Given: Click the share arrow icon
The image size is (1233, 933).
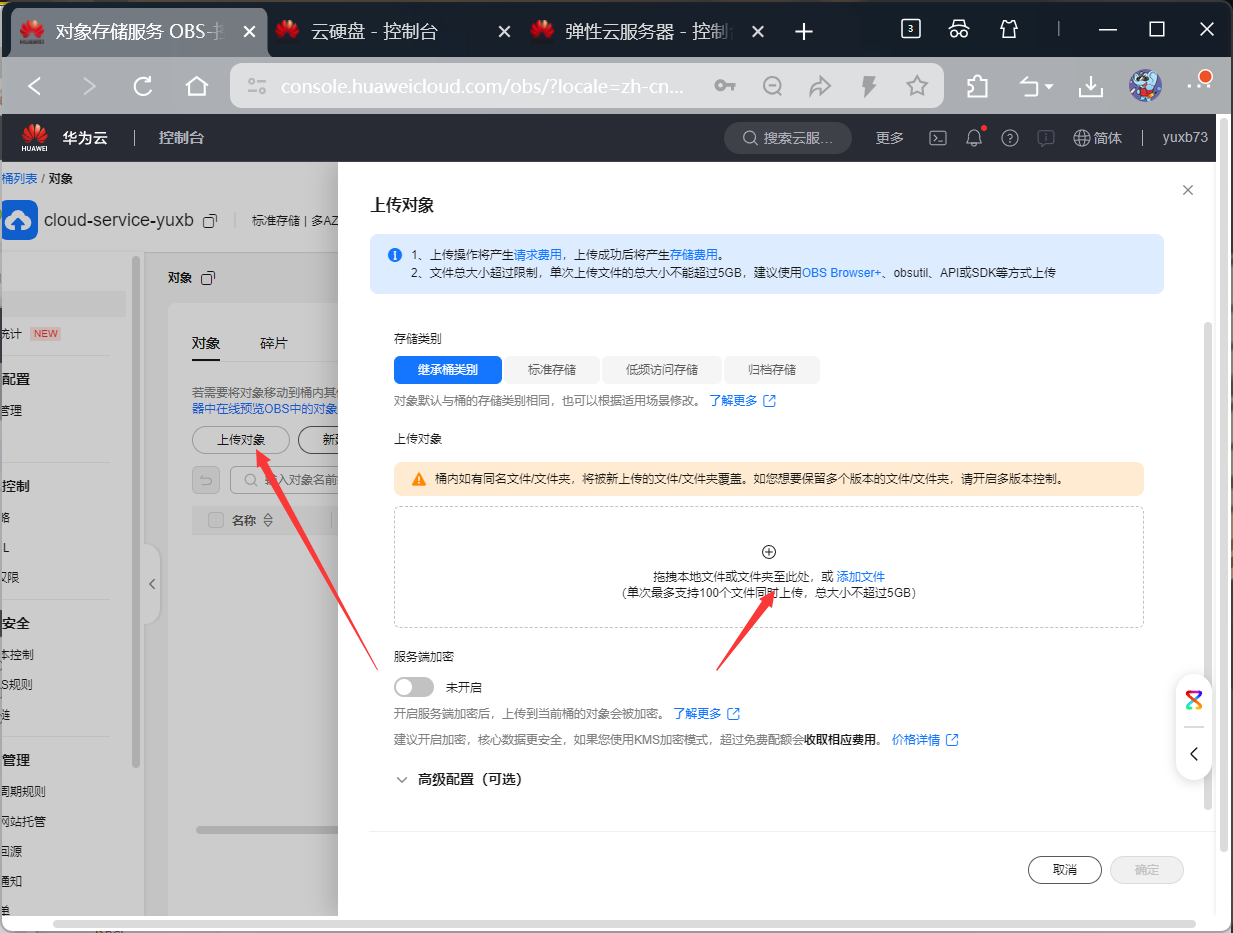Looking at the screenshot, I should (821, 87).
